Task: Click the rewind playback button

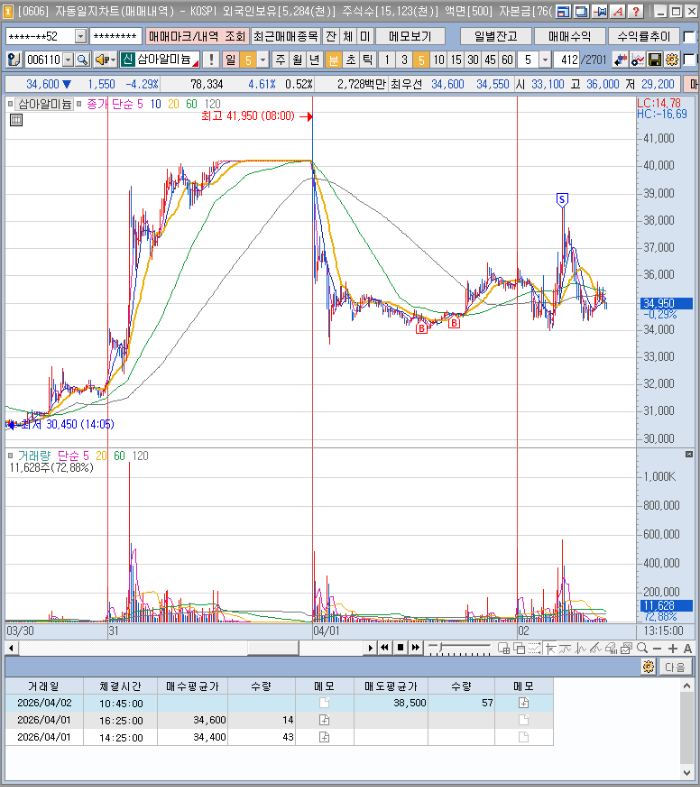Action: tap(384, 647)
